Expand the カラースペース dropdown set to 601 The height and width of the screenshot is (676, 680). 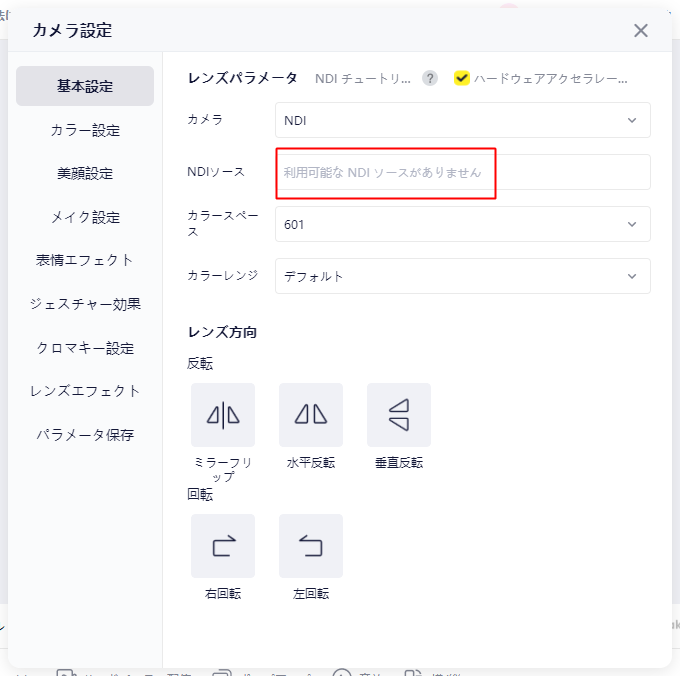point(462,224)
